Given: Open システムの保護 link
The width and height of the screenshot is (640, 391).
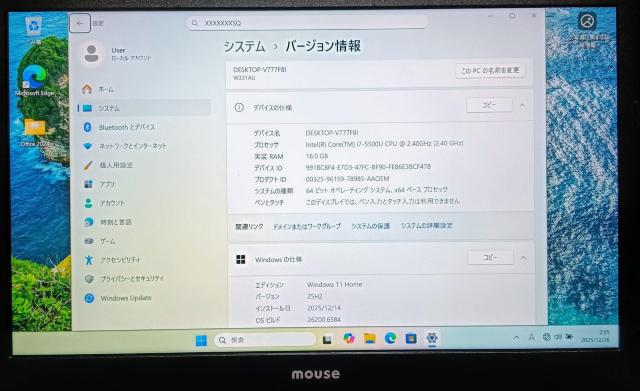Looking at the screenshot, I should 371,226.
